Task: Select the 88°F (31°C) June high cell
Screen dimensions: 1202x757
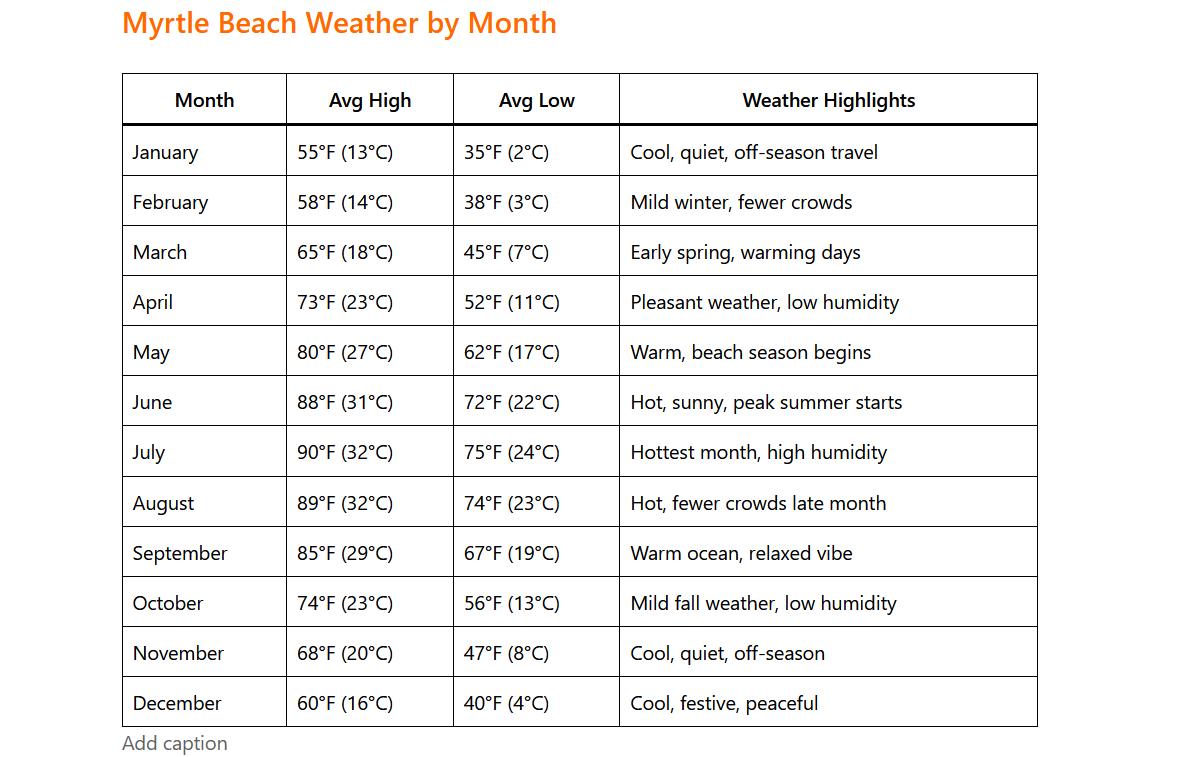Action: point(345,402)
